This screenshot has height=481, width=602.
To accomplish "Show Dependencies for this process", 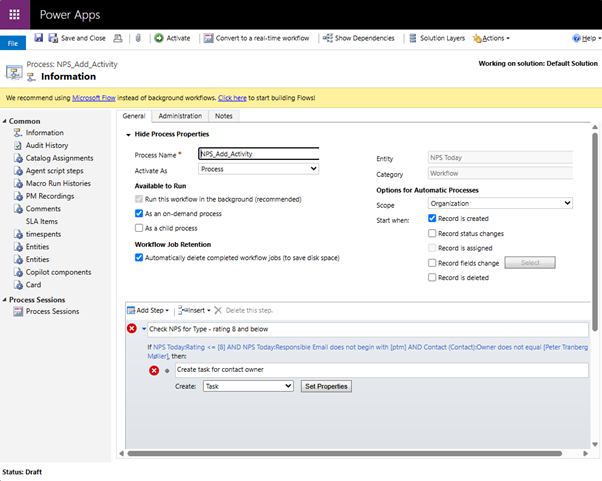I will [x=359, y=38].
